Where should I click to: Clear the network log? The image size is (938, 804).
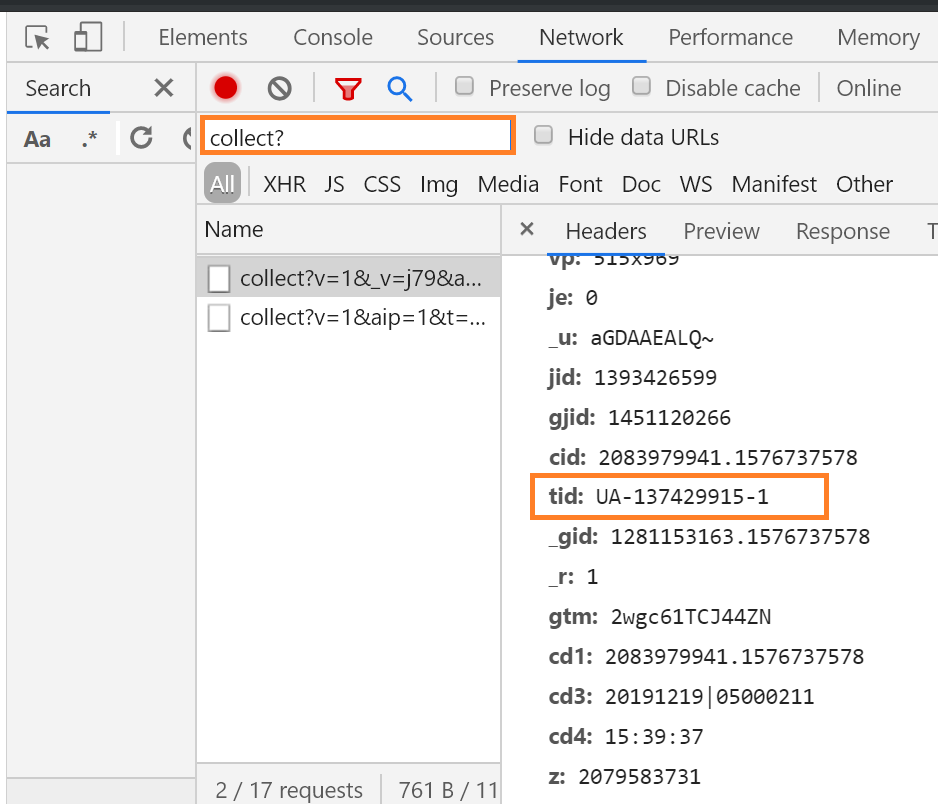pyautogui.click(x=279, y=88)
